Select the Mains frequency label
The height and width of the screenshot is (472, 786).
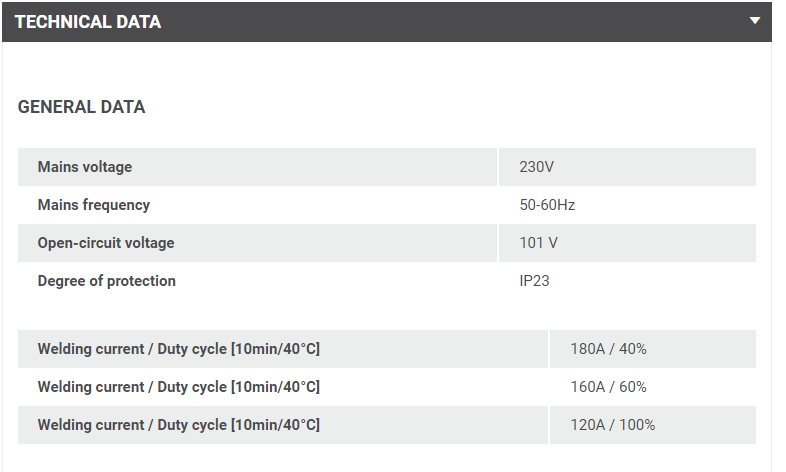click(x=94, y=205)
